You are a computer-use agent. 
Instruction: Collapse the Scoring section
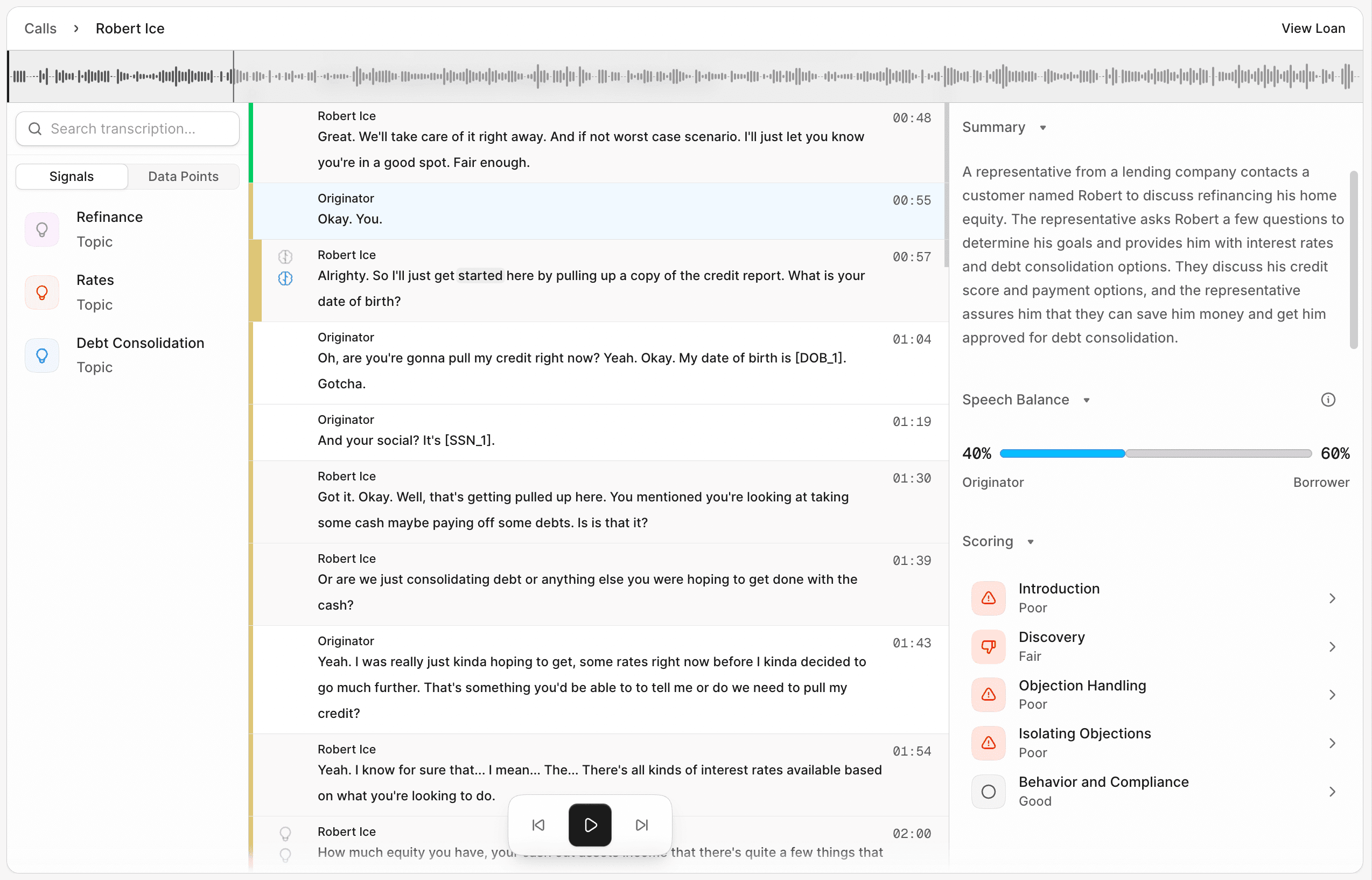(1030, 542)
